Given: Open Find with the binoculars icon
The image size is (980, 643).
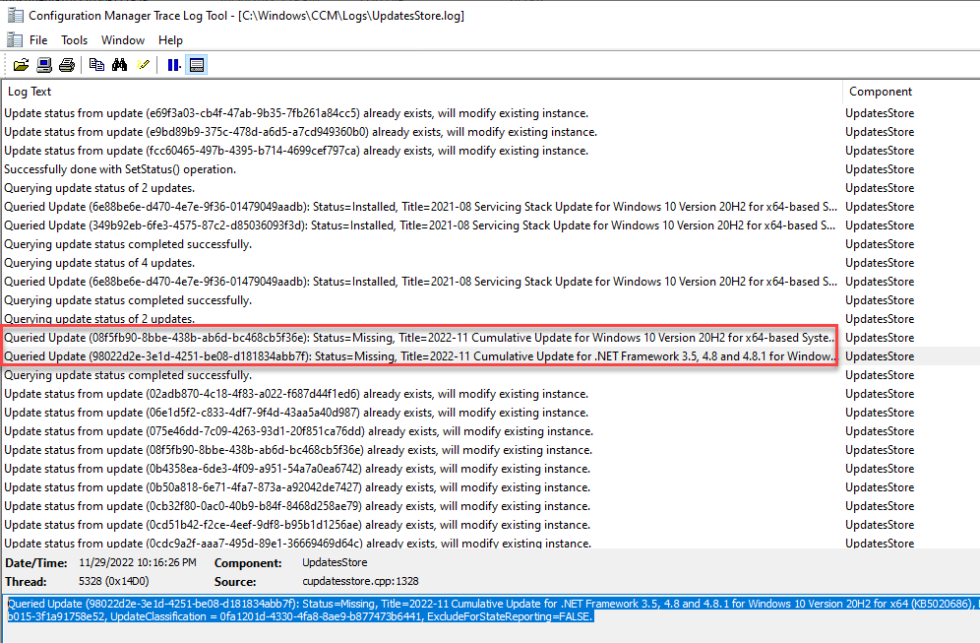Looking at the screenshot, I should (120, 65).
